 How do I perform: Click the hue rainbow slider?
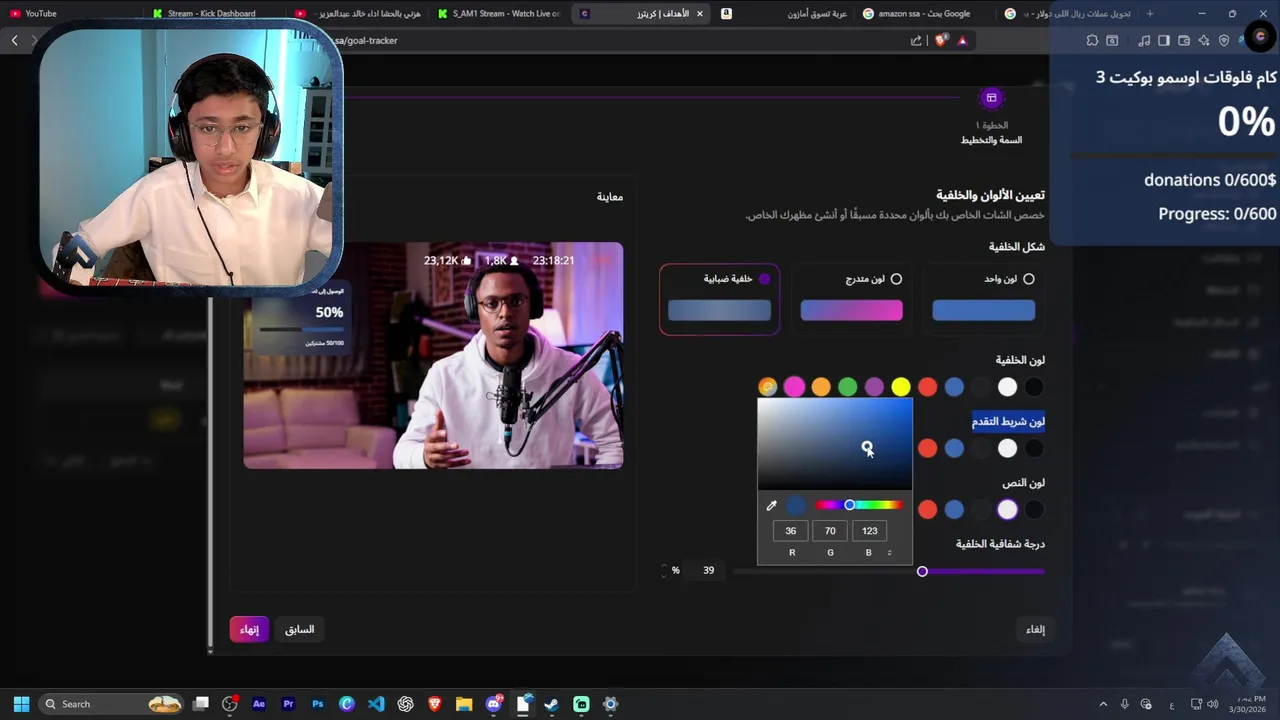point(859,505)
